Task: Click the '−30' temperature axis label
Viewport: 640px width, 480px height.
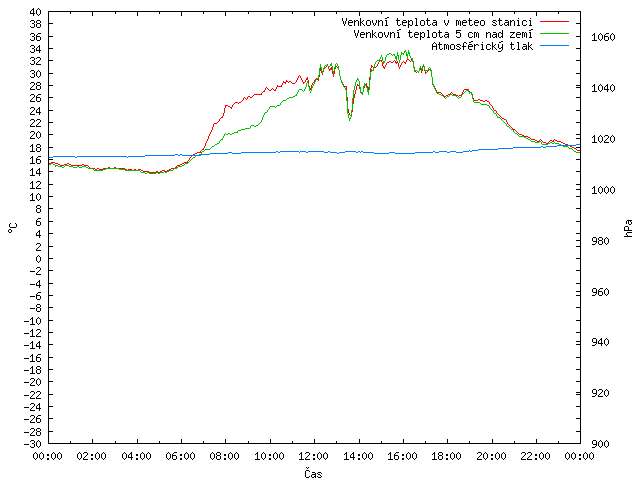Action: pos(33,444)
